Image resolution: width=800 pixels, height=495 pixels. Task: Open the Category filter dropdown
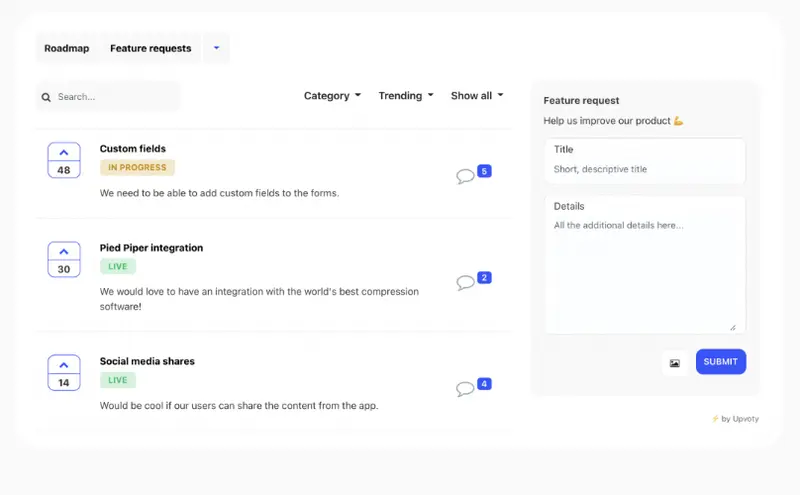click(332, 96)
